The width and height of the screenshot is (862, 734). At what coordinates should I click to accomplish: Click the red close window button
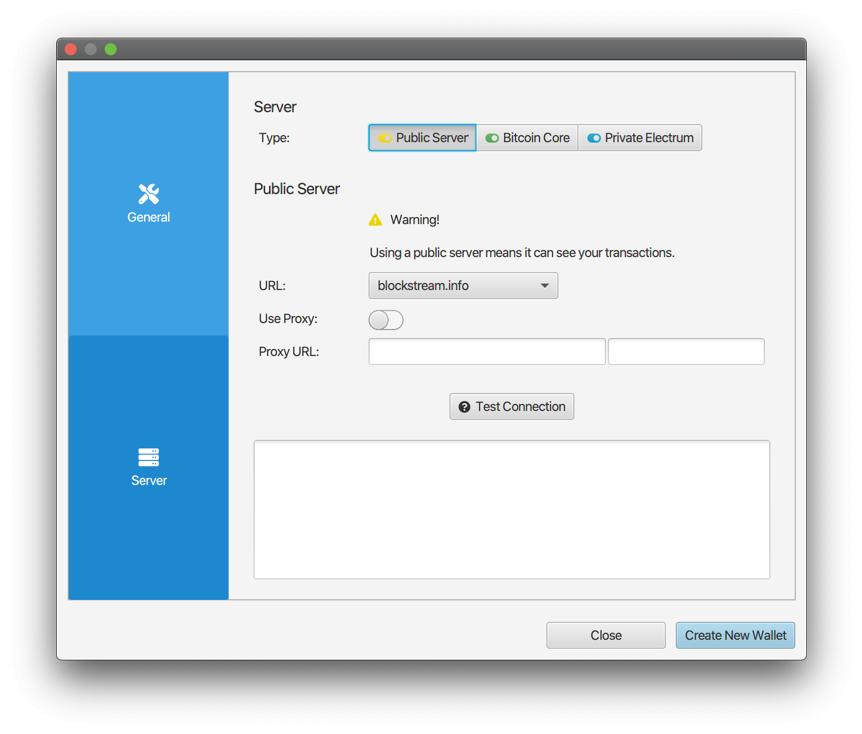pyautogui.click(x=71, y=49)
